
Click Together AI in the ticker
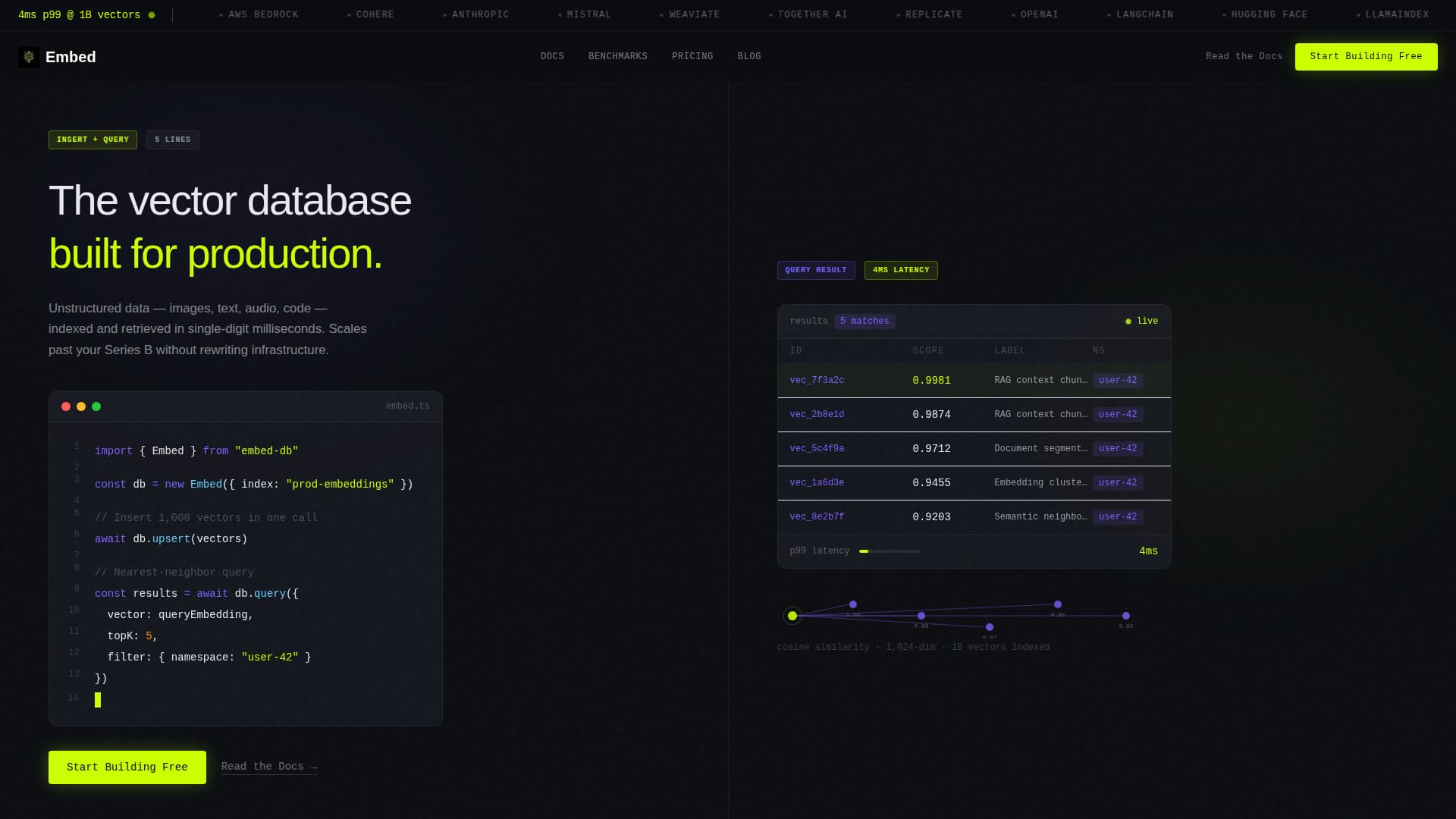(808, 15)
